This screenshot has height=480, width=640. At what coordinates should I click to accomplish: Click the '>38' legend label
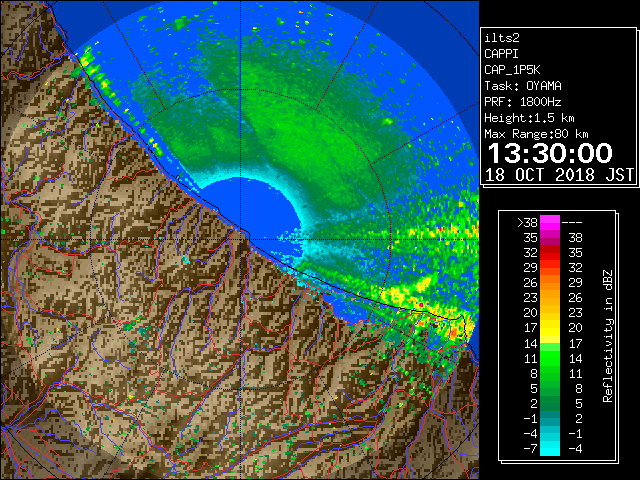point(527,223)
